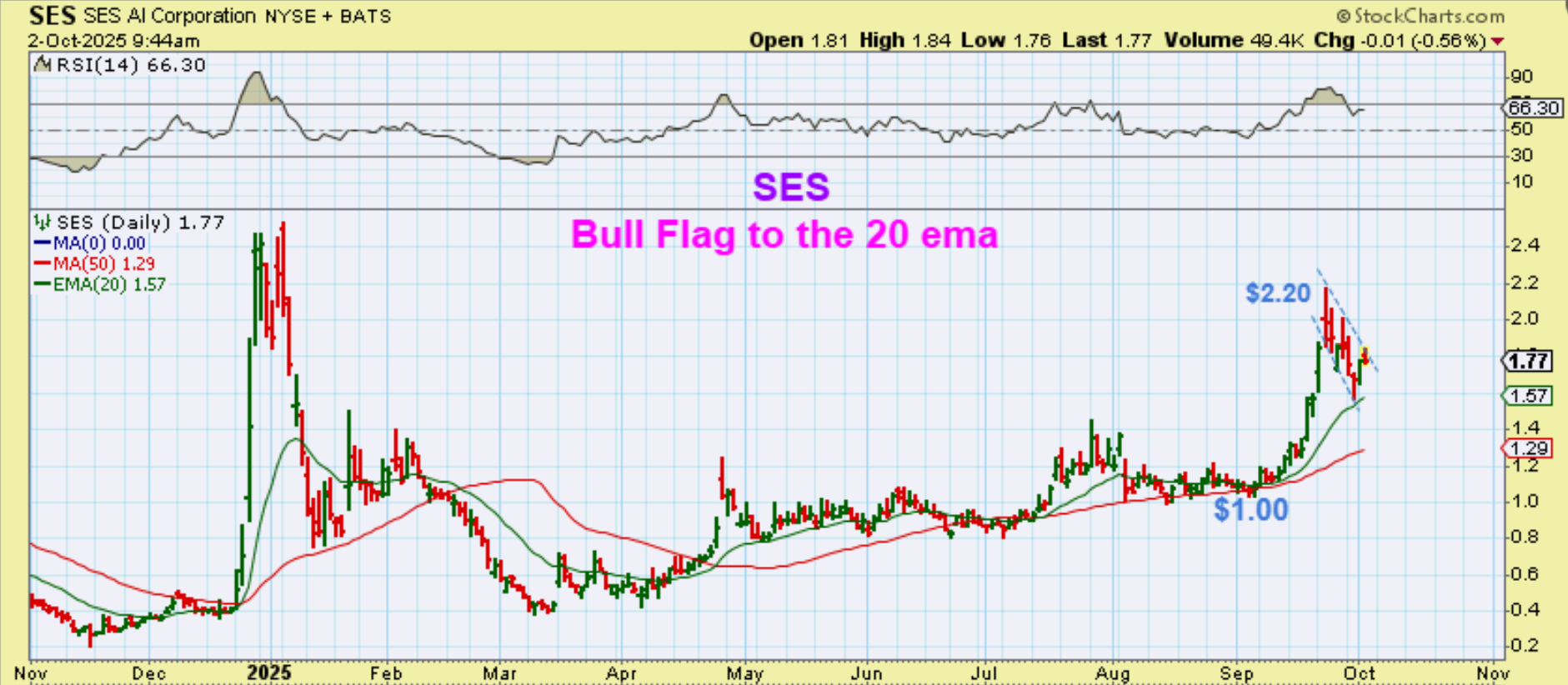Image resolution: width=1568 pixels, height=685 pixels.
Task: Click the green 1.57 EMA tag on the axis
Action: [x=1529, y=396]
